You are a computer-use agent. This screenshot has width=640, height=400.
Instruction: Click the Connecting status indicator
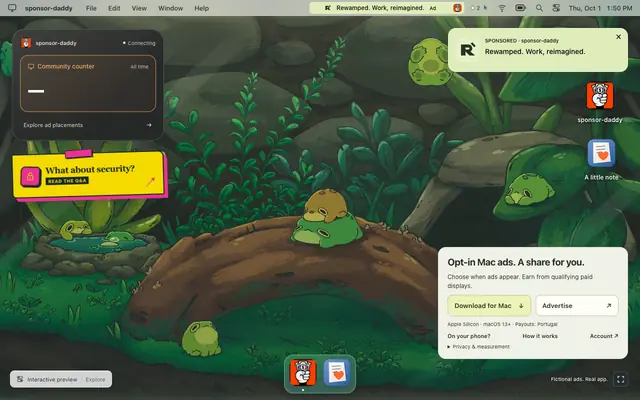[139, 43]
